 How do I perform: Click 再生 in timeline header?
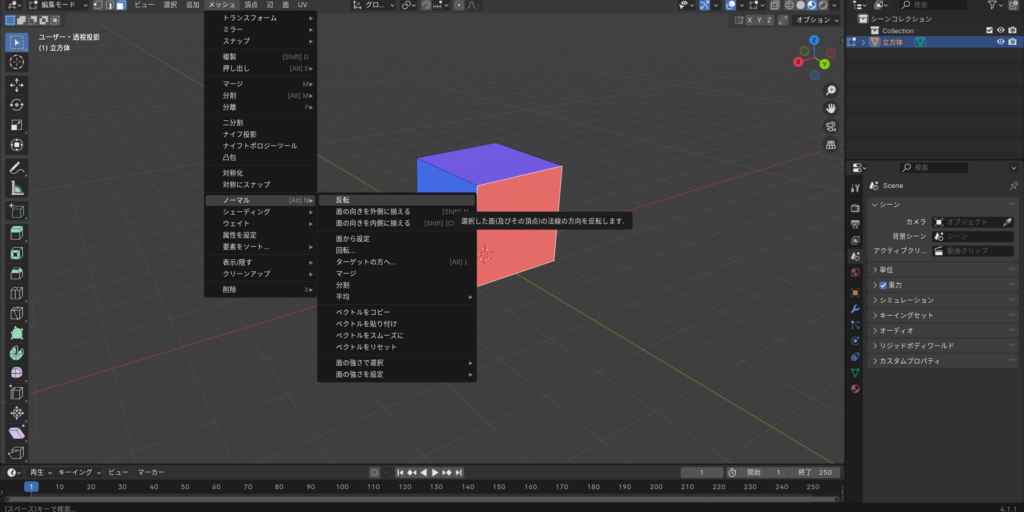click(x=40, y=472)
